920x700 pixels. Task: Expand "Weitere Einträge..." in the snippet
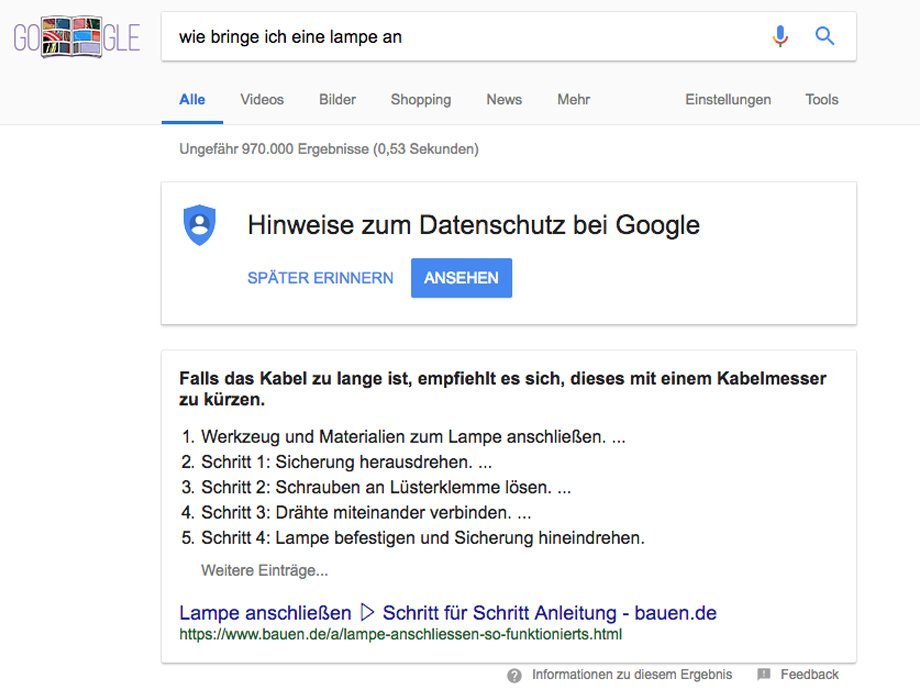pos(264,569)
